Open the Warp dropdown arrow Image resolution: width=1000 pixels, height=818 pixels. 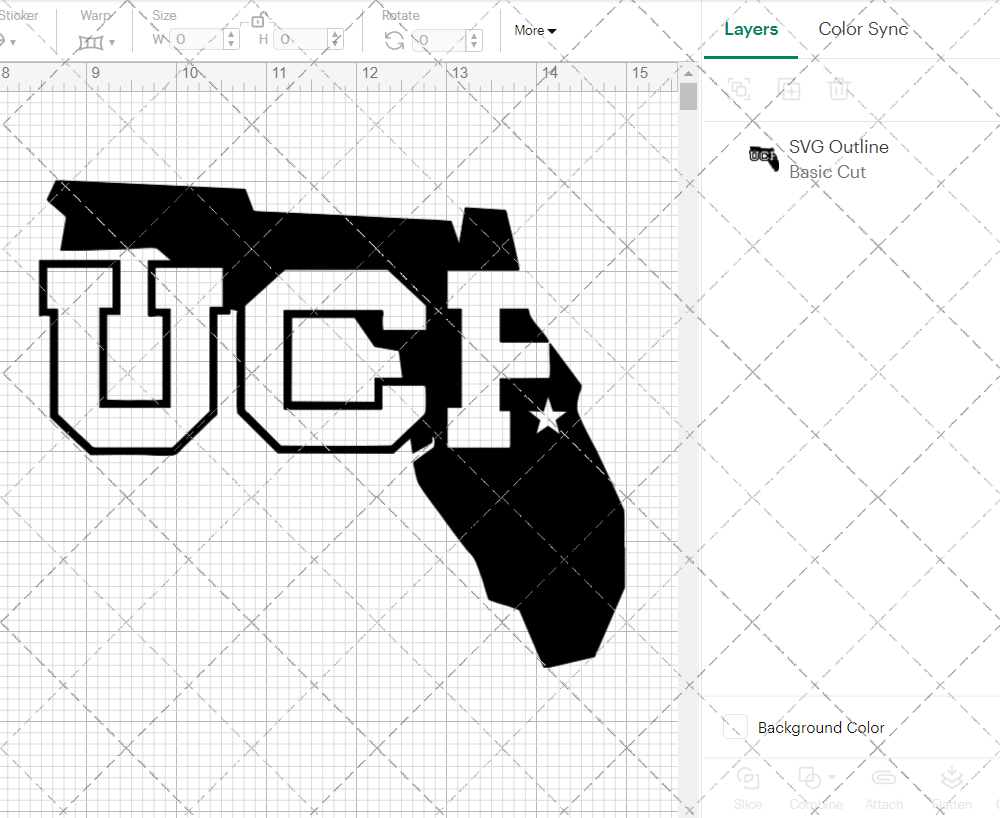(x=112, y=42)
